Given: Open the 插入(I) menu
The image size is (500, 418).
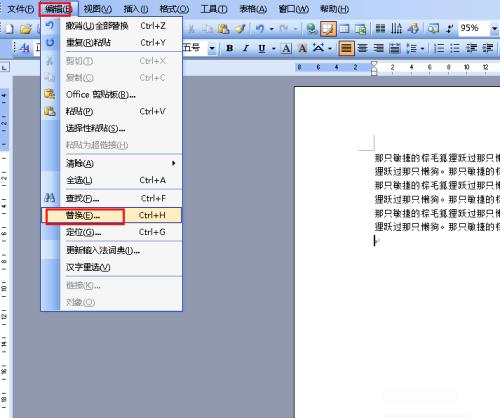Looking at the screenshot, I should point(136,9).
